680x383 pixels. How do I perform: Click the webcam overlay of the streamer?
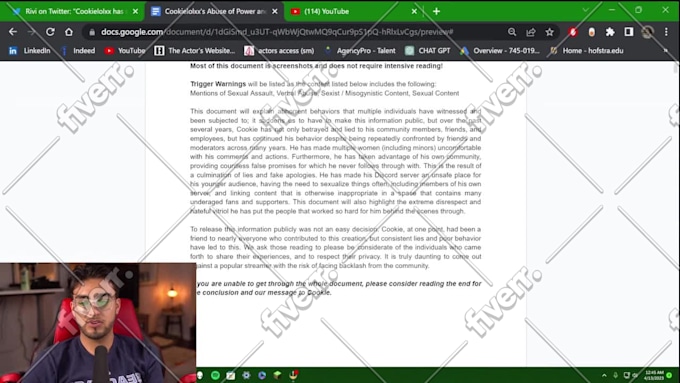(x=98, y=323)
